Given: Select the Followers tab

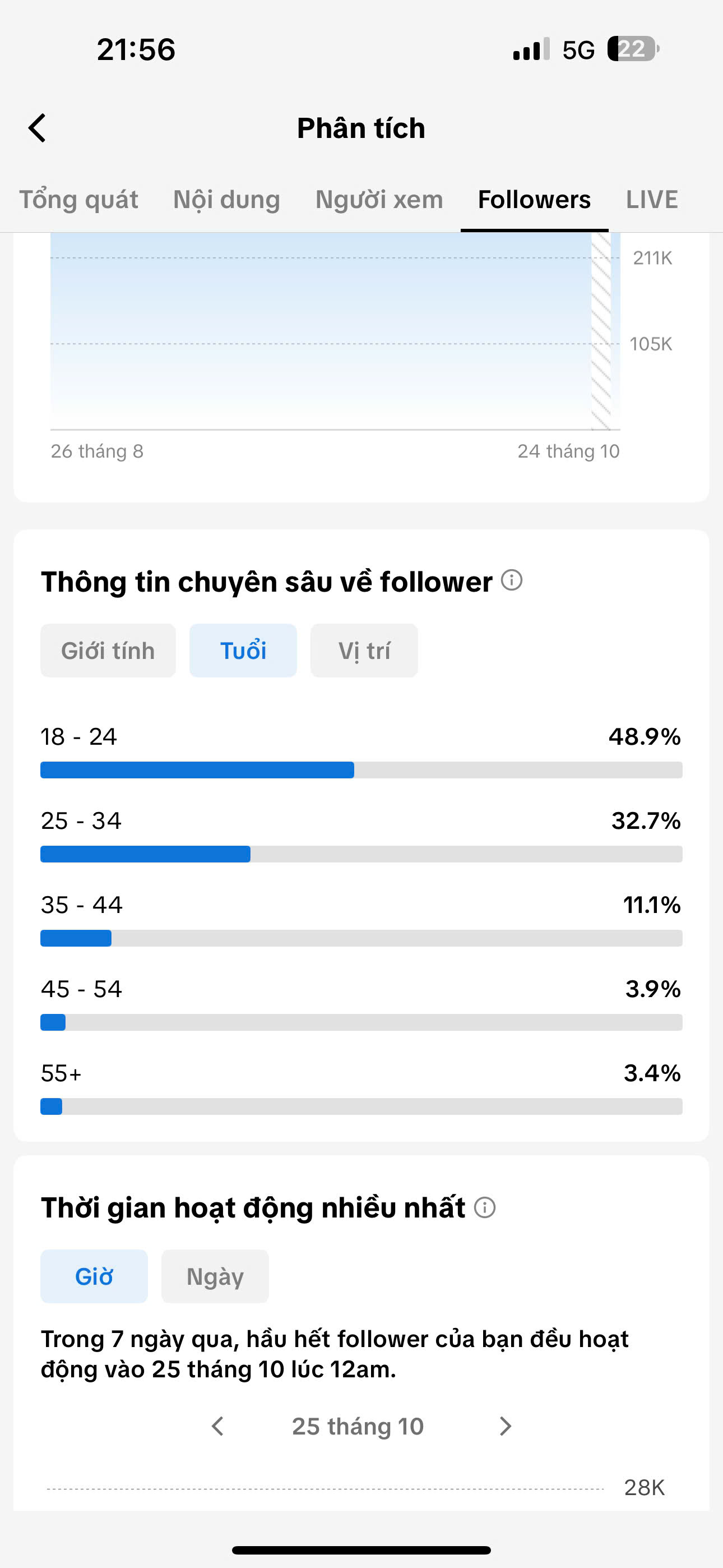Looking at the screenshot, I should coord(534,200).
